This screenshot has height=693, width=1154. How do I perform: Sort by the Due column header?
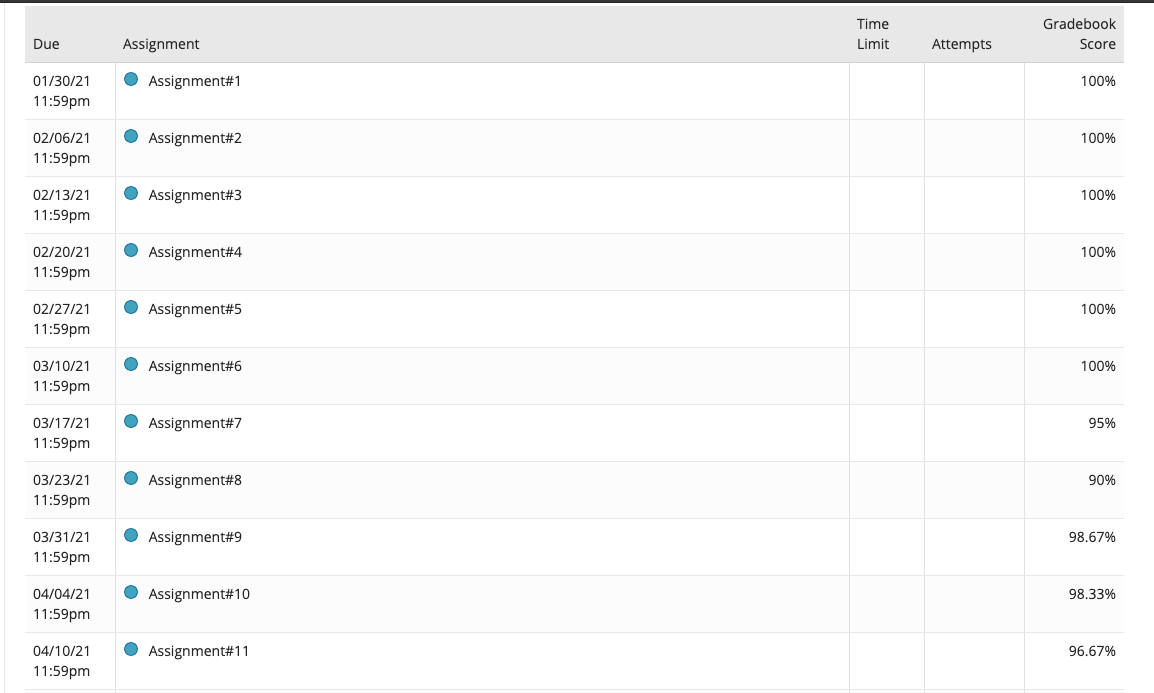pyautogui.click(x=46, y=44)
